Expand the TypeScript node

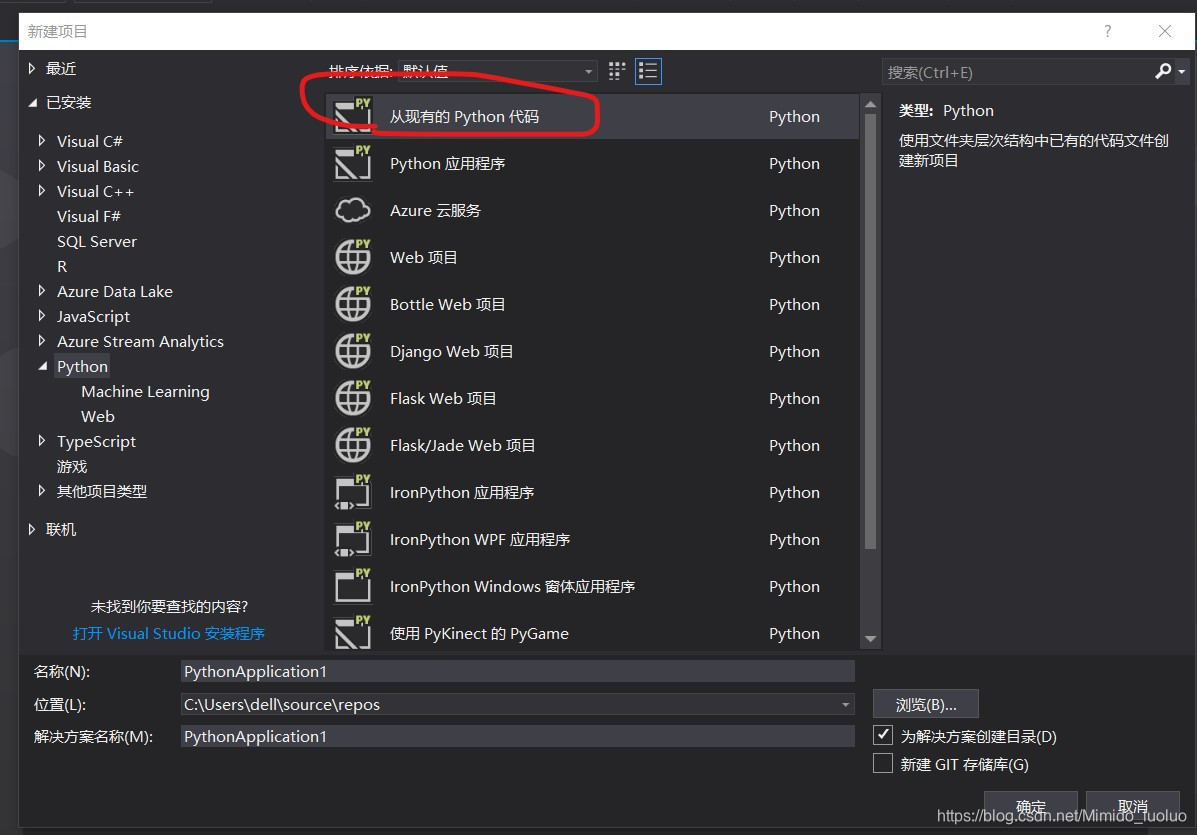41,440
